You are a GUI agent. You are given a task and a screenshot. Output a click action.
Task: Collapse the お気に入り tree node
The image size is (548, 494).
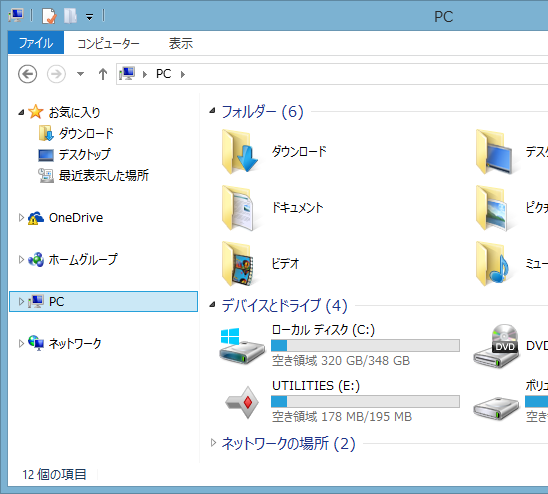pos(21,113)
